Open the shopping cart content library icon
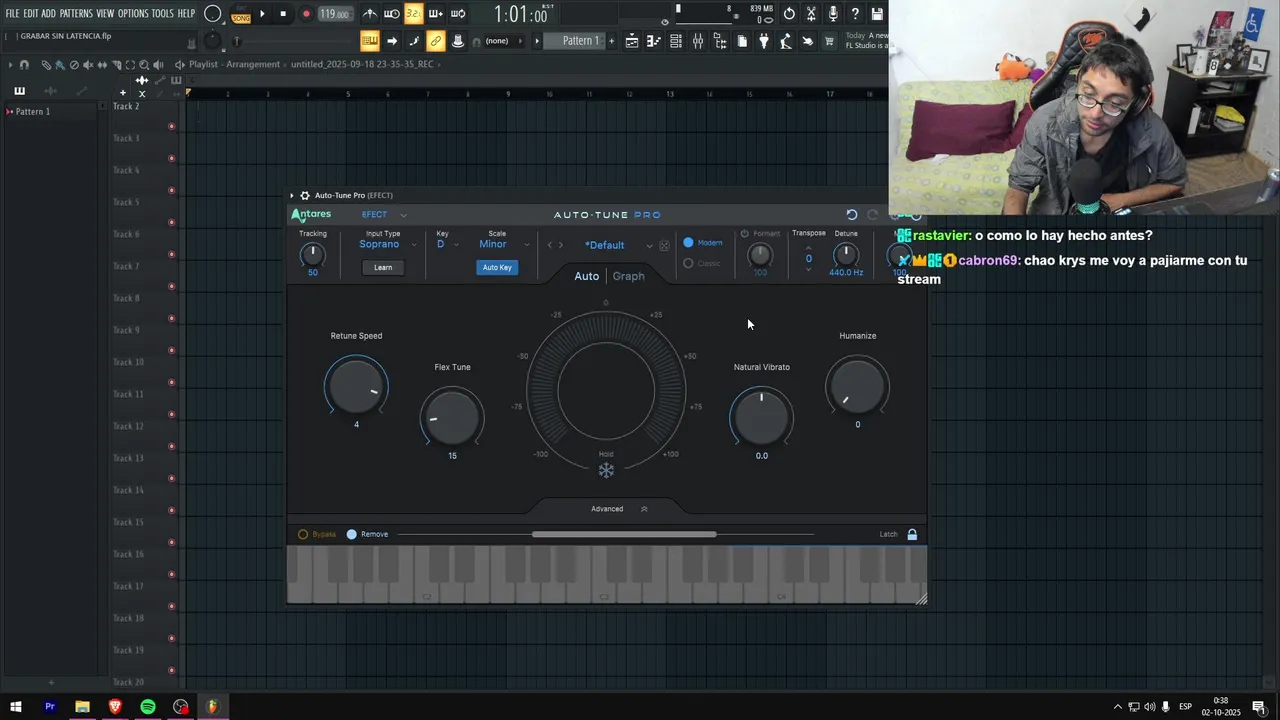 (x=829, y=41)
